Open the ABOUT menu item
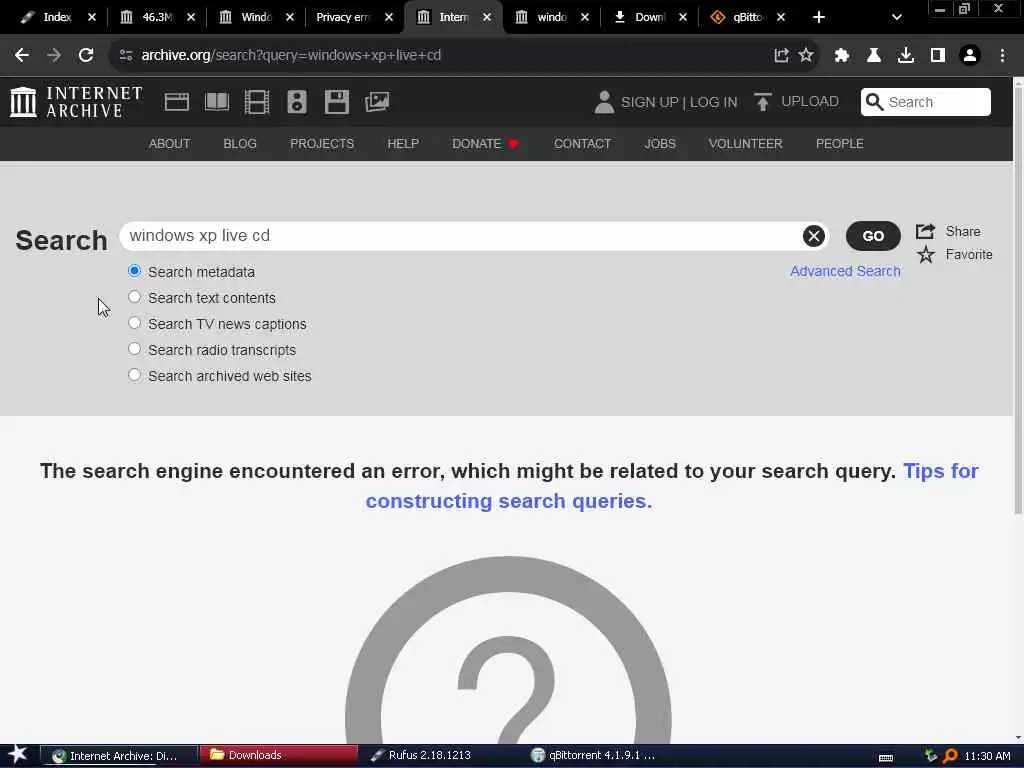1024x768 pixels. coord(170,144)
